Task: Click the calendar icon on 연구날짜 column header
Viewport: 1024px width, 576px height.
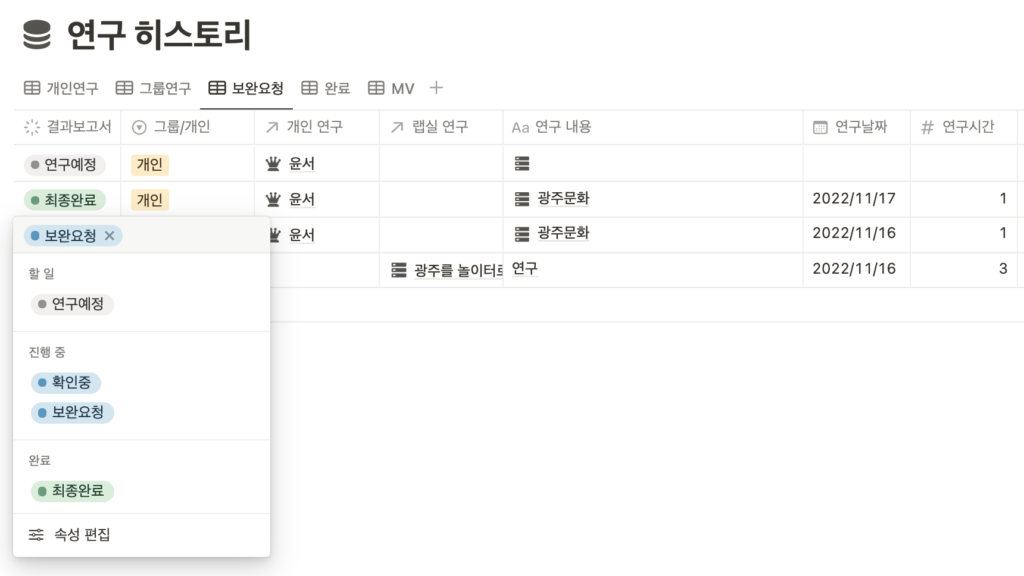Action: click(x=819, y=127)
